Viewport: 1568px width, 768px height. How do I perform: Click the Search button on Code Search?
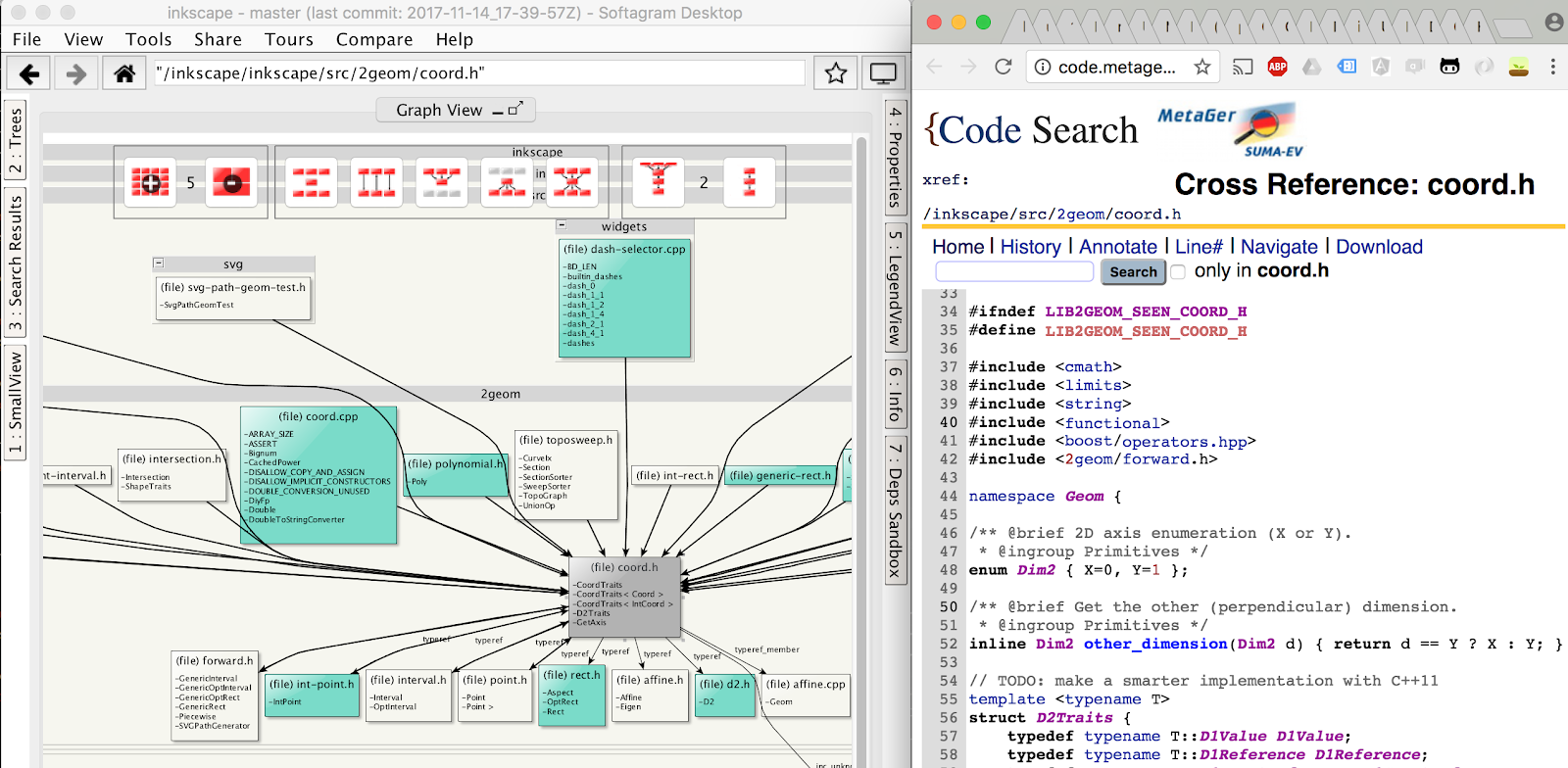(1133, 272)
